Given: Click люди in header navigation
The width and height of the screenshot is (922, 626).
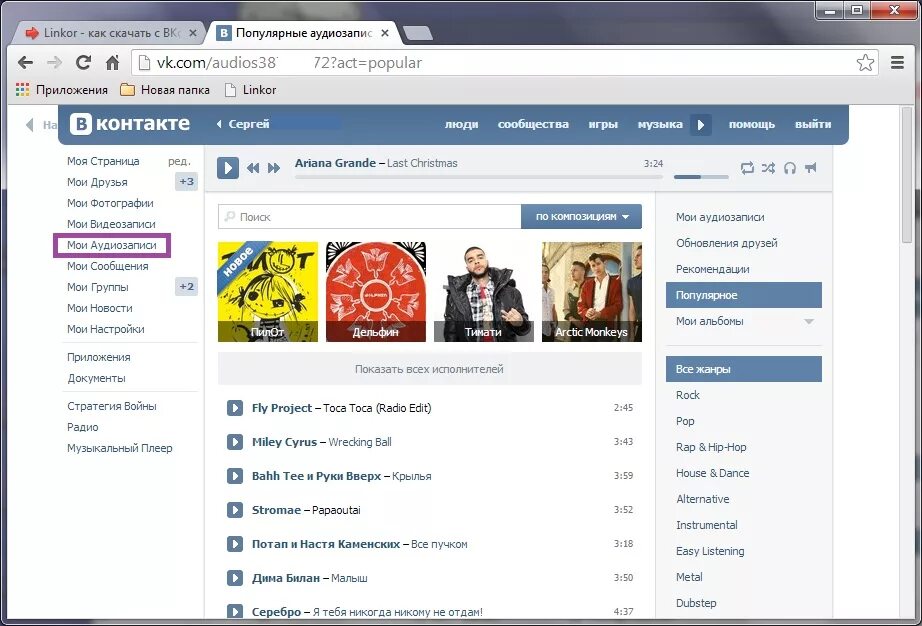Looking at the screenshot, I should (x=461, y=124).
